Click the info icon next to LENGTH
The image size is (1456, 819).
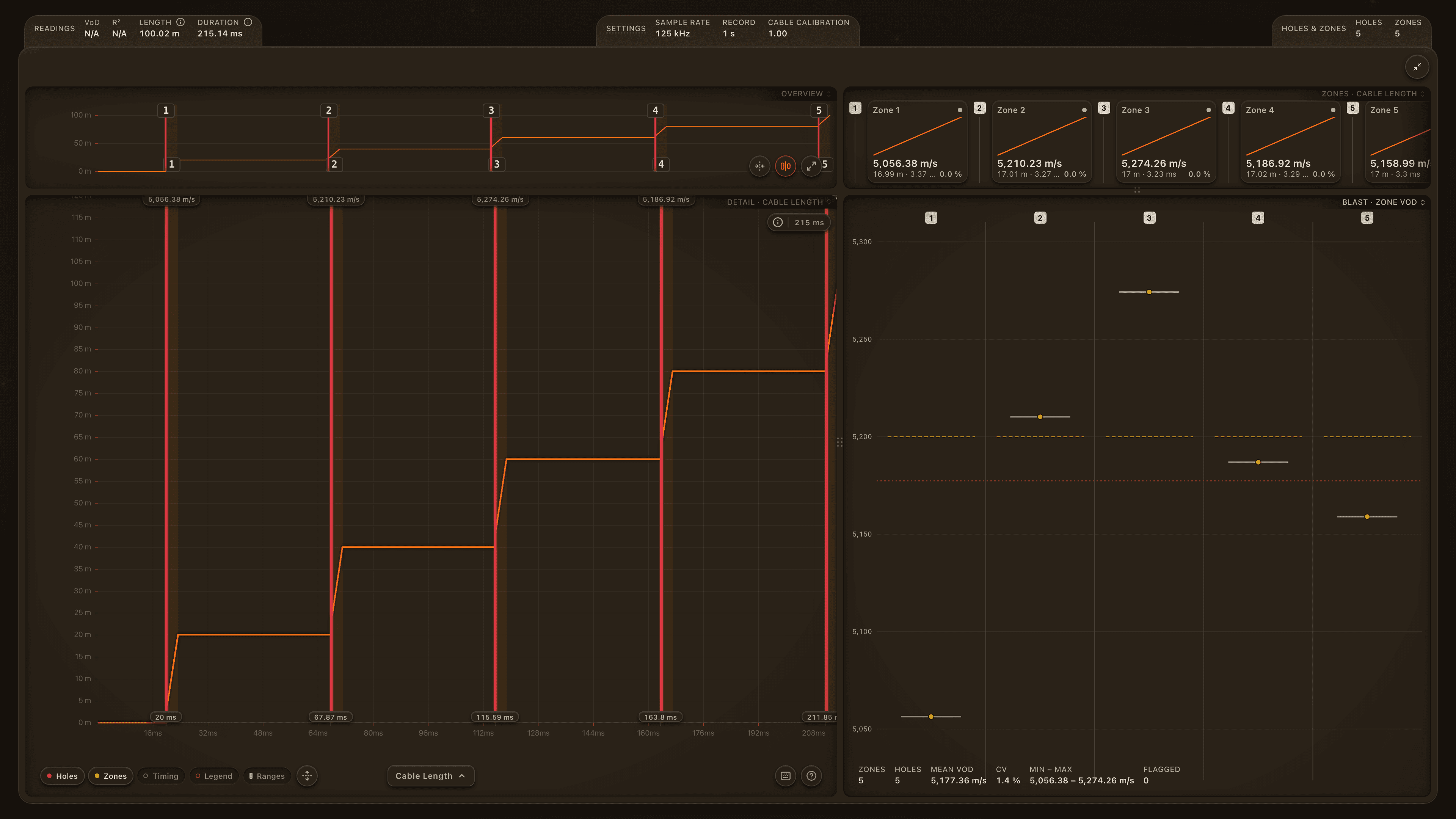(x=180, y=22)
